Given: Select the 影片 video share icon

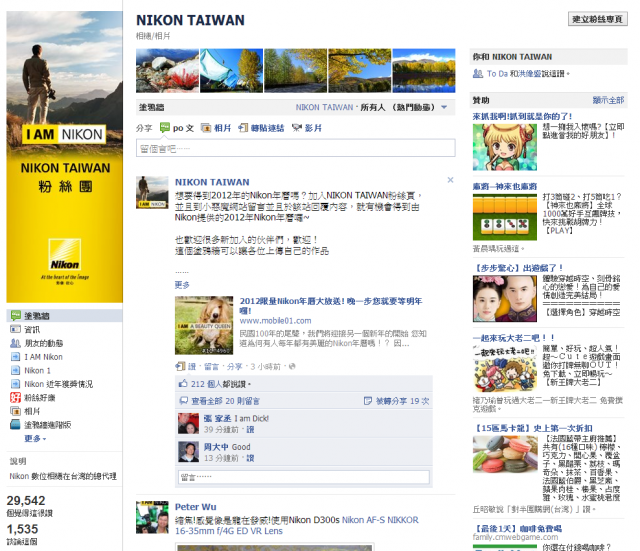Looking at the screenshot, I should pos(296,128).
